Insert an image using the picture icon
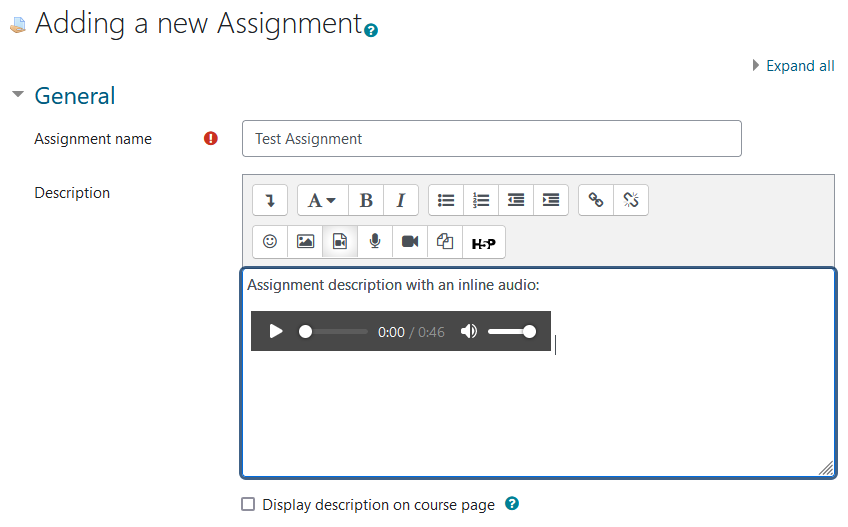This screenshot has height=527, width=848. tap(305, 241)
